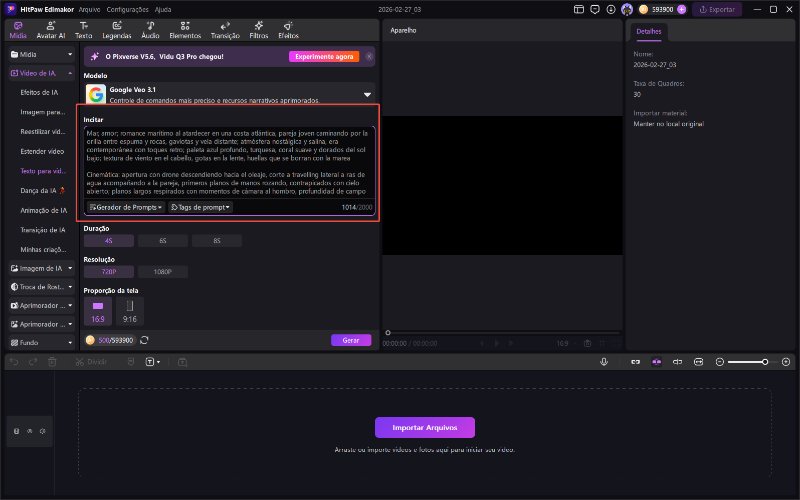Viewport: 800px width, 500px height.
Task: Click the preview playback progress handle
Action: (388, 333)
